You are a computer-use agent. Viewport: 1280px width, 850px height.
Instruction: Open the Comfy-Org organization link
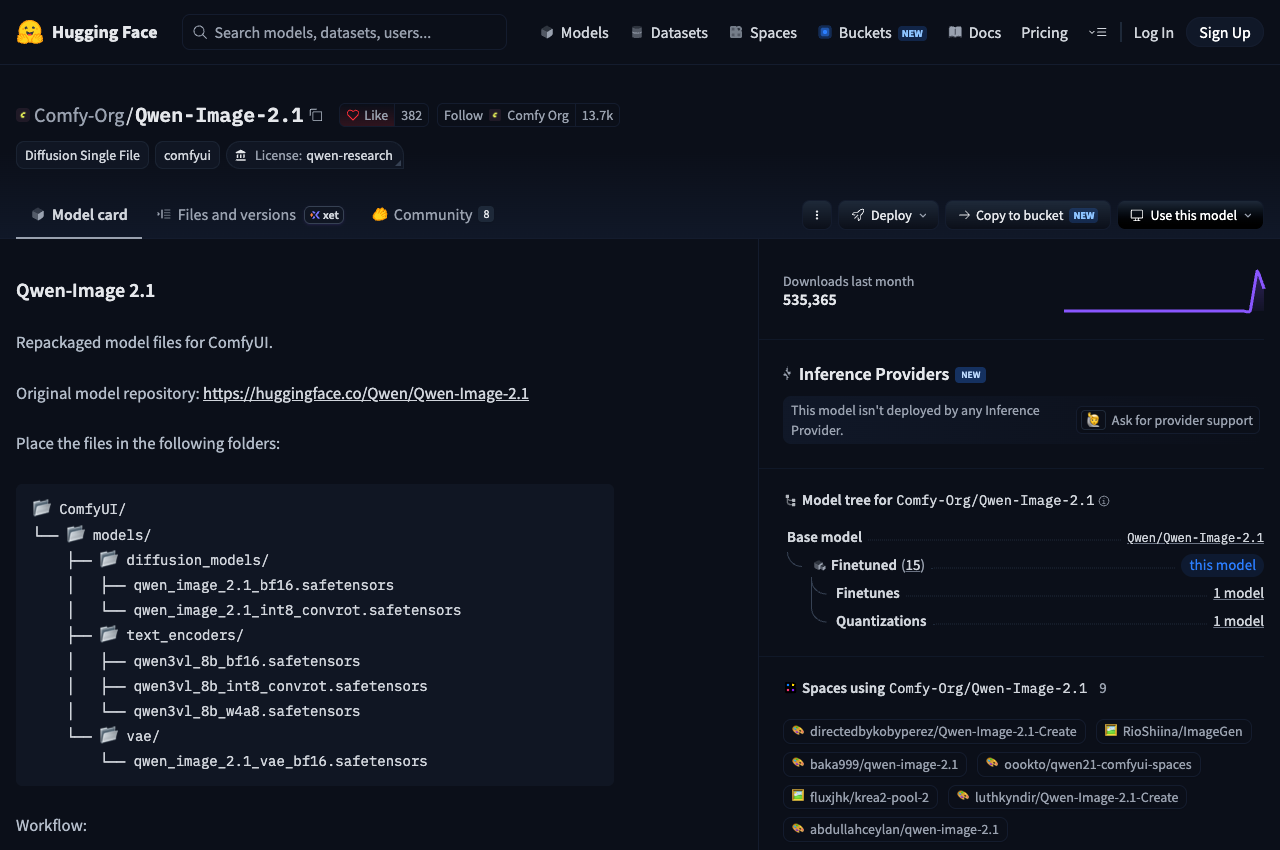coord(80,115)
